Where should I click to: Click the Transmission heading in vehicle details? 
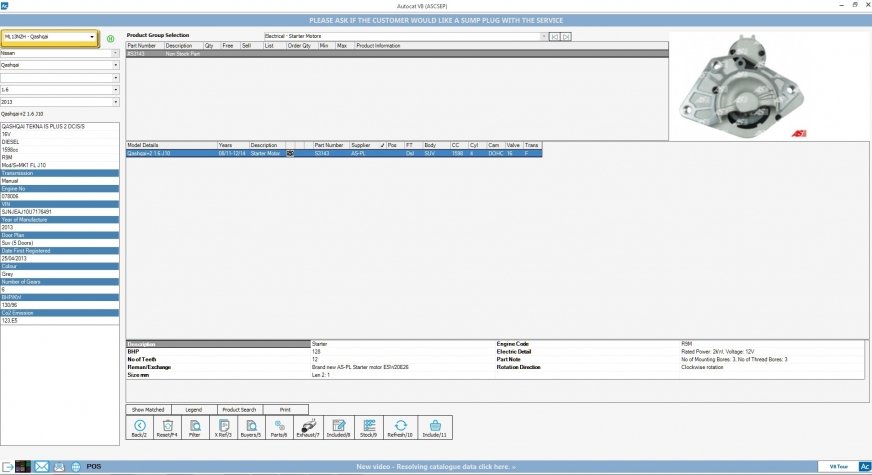[60, 174]
